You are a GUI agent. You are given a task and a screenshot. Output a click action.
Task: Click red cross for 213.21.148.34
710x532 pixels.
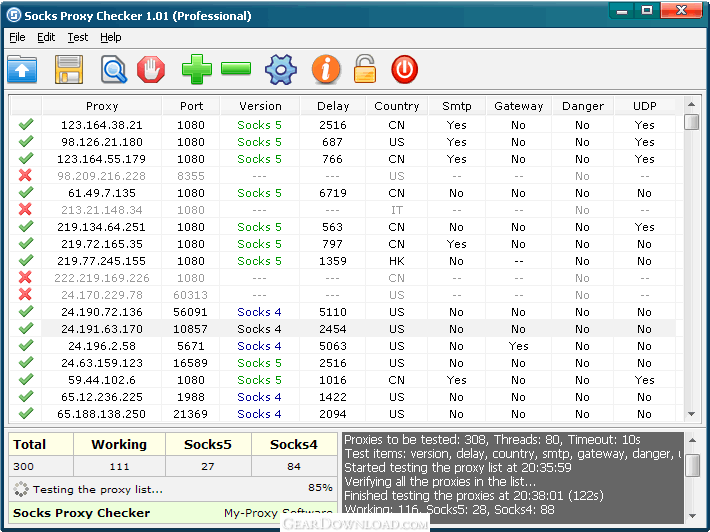coord(25,209)
